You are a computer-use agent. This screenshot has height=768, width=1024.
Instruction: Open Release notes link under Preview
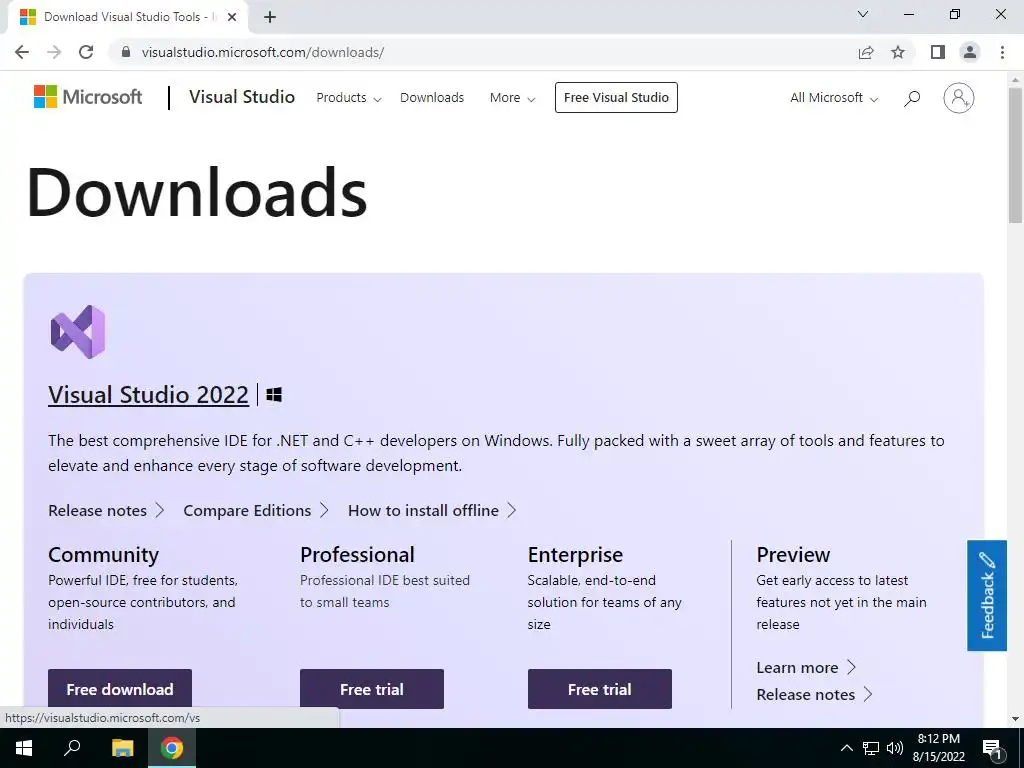pyautogui.click(x=814, y=694)
